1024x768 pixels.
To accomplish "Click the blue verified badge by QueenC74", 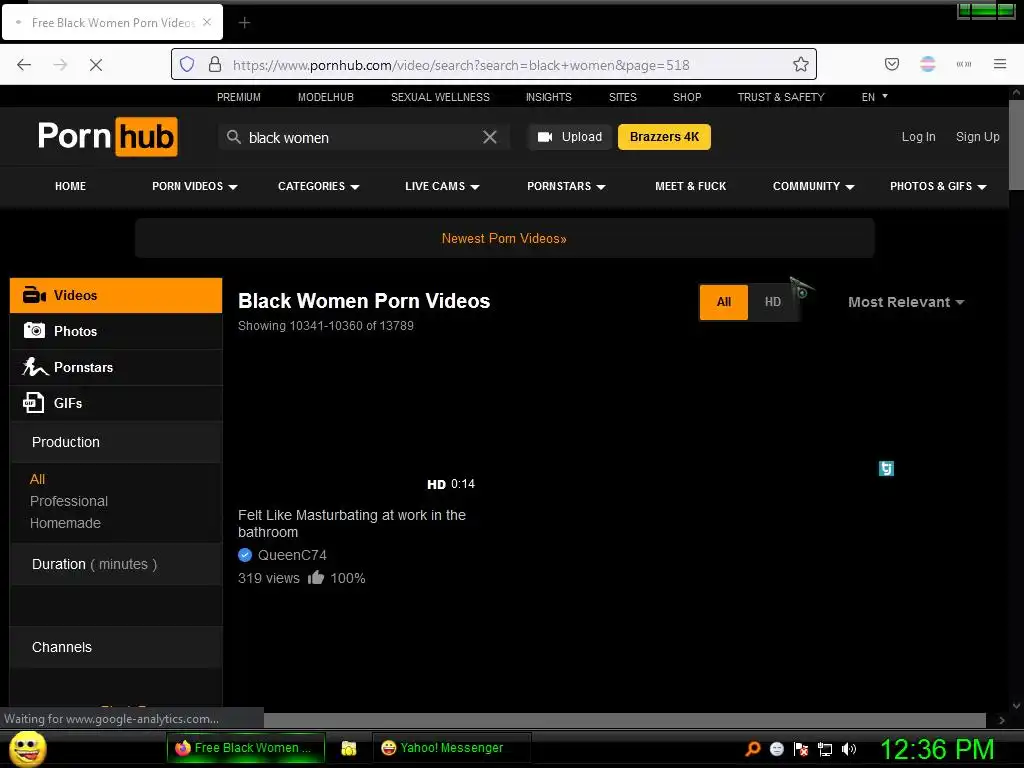I will (245, 555).
